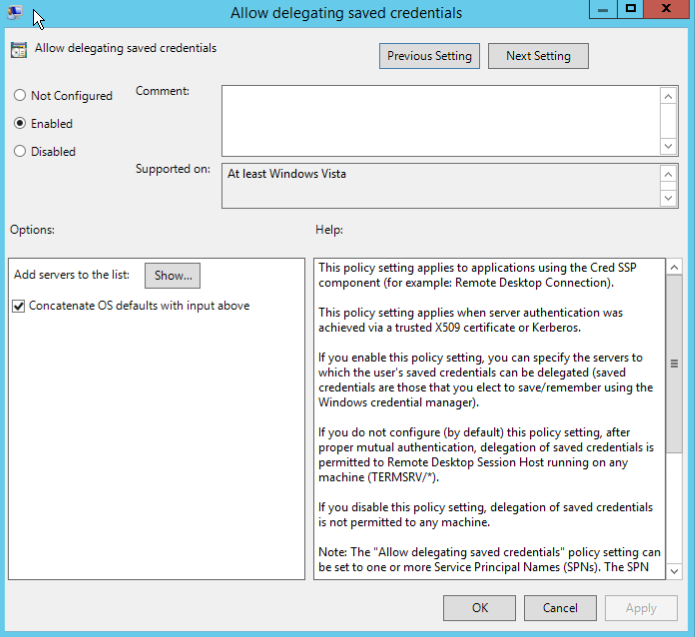Click the 'Add servers to the list:' label
695x637 pixels.
71,275
